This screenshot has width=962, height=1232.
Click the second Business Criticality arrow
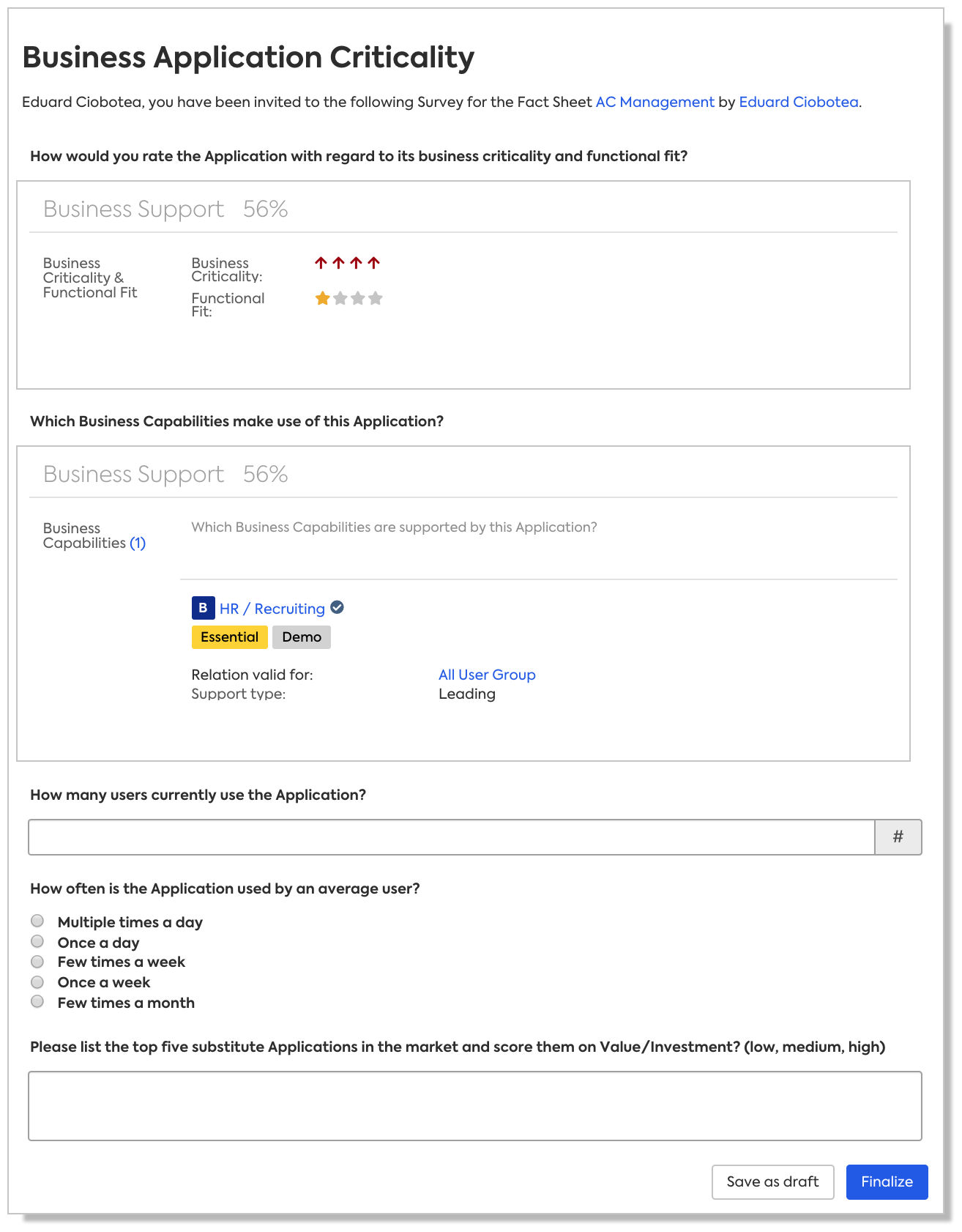click(x=338, y=262)
